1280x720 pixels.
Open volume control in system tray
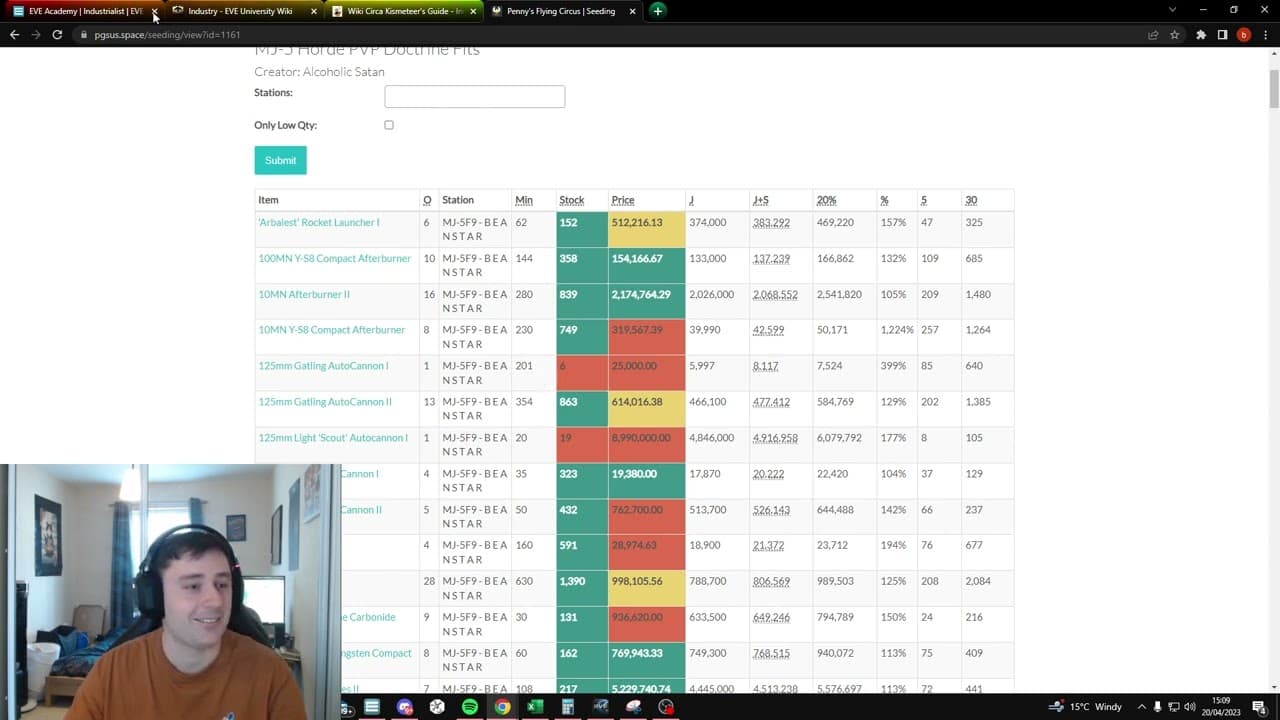1190,707
